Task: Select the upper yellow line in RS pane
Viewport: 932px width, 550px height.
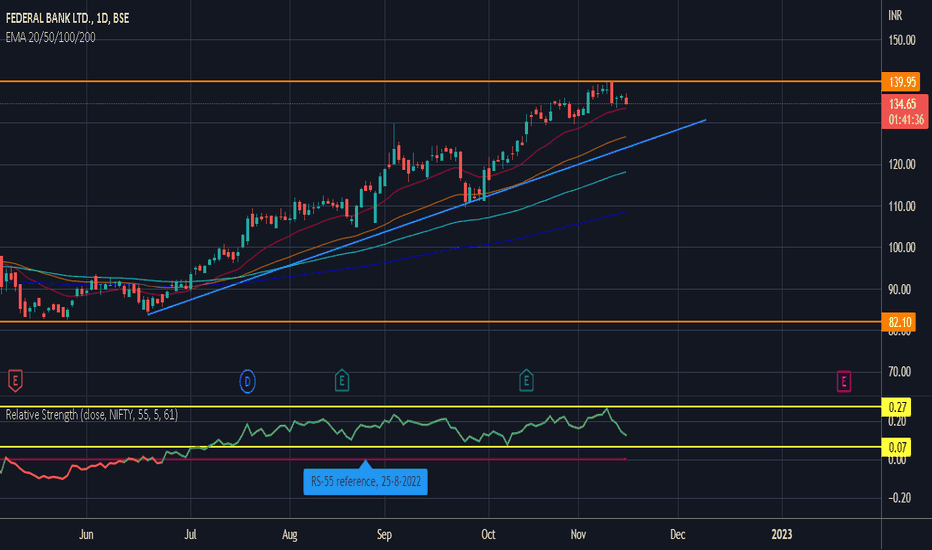Action: tap(440, 407)
